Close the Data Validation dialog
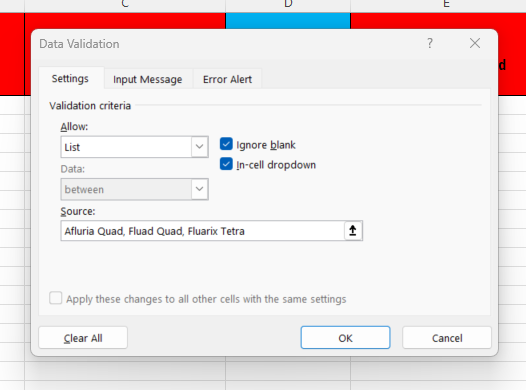Screen dimensions: 526x390 click(x=475, y=43)
